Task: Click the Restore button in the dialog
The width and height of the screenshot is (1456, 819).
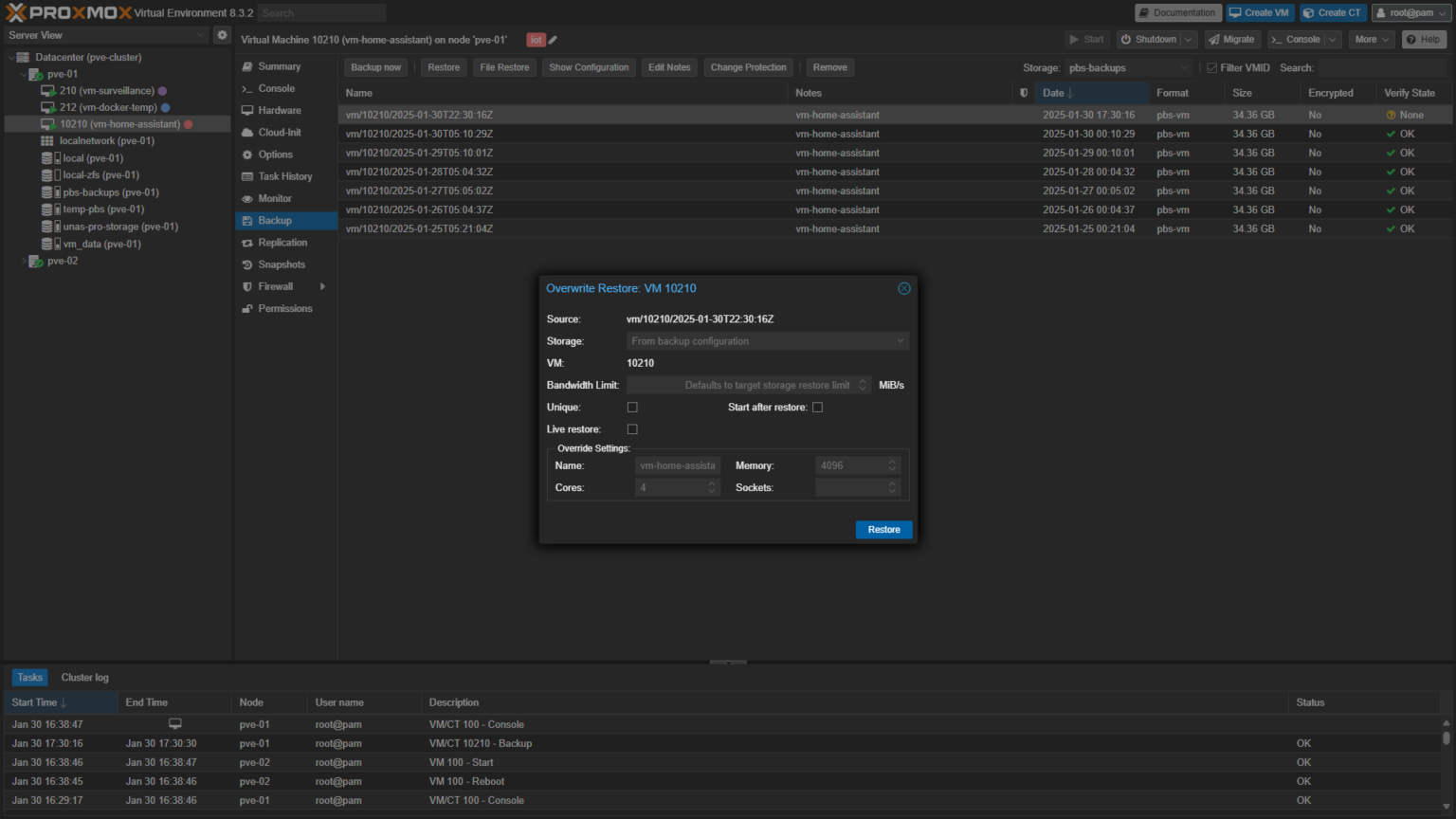Action: coord(883,529)
